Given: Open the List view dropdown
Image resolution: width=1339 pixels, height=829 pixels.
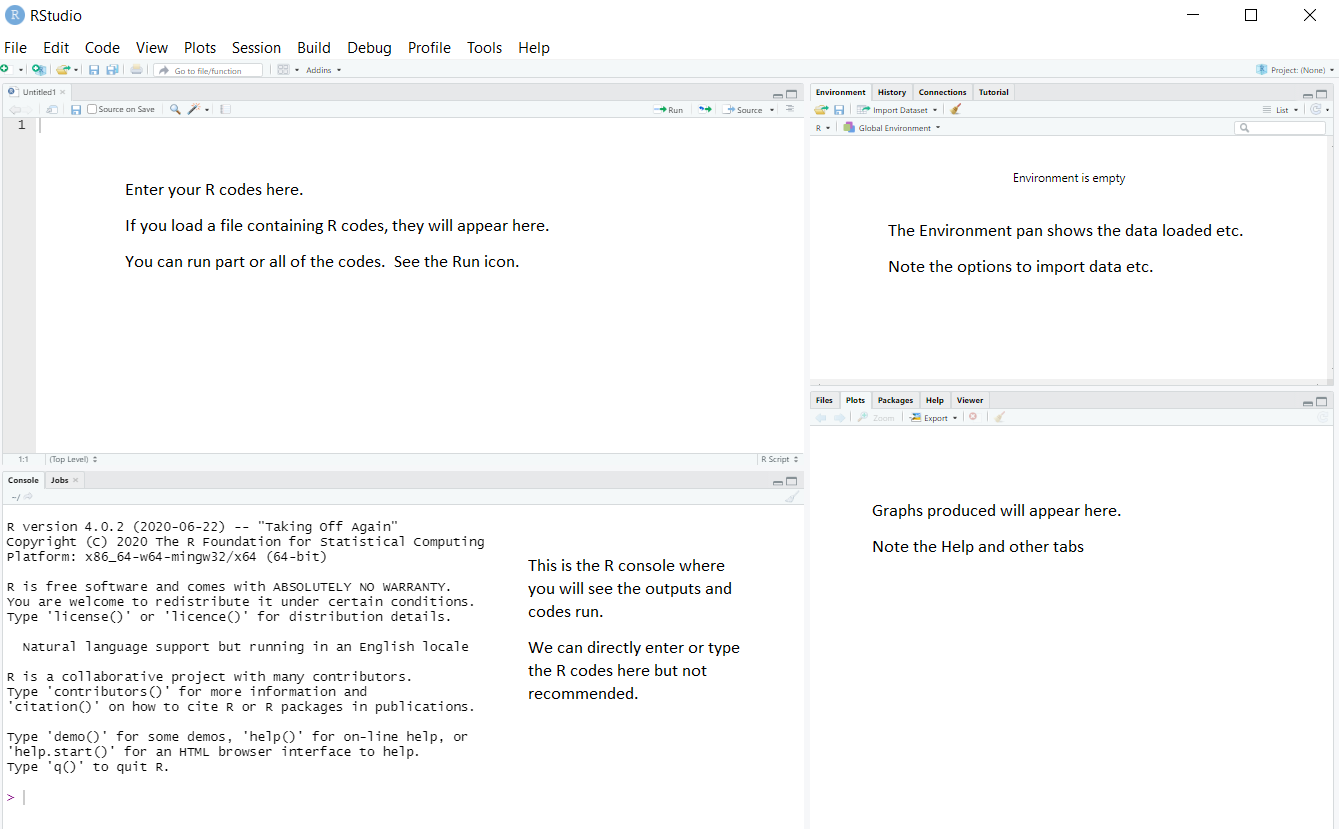Looking at the screenshot, I should 1280,110.
